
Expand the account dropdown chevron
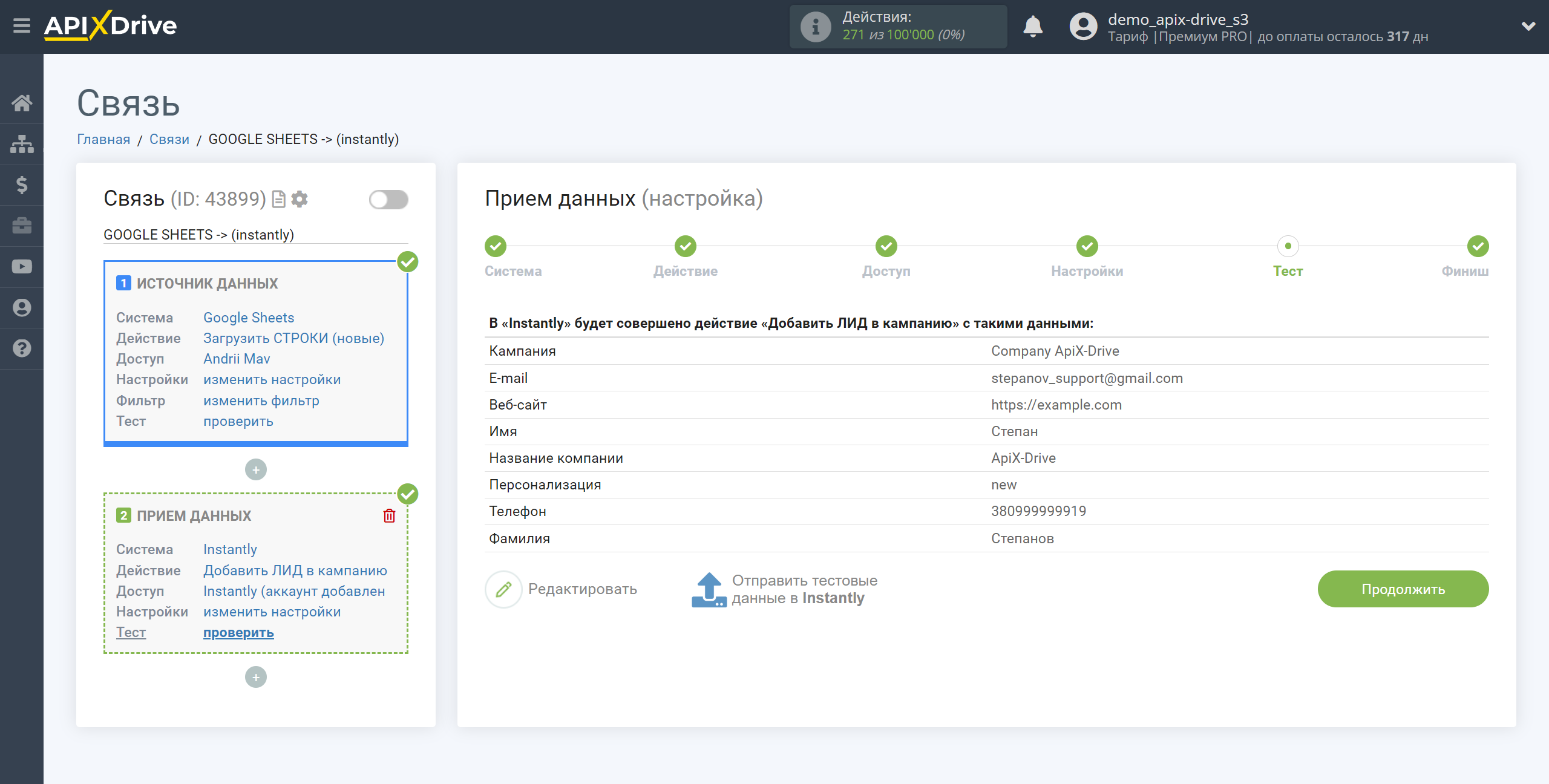point(1528,26)
